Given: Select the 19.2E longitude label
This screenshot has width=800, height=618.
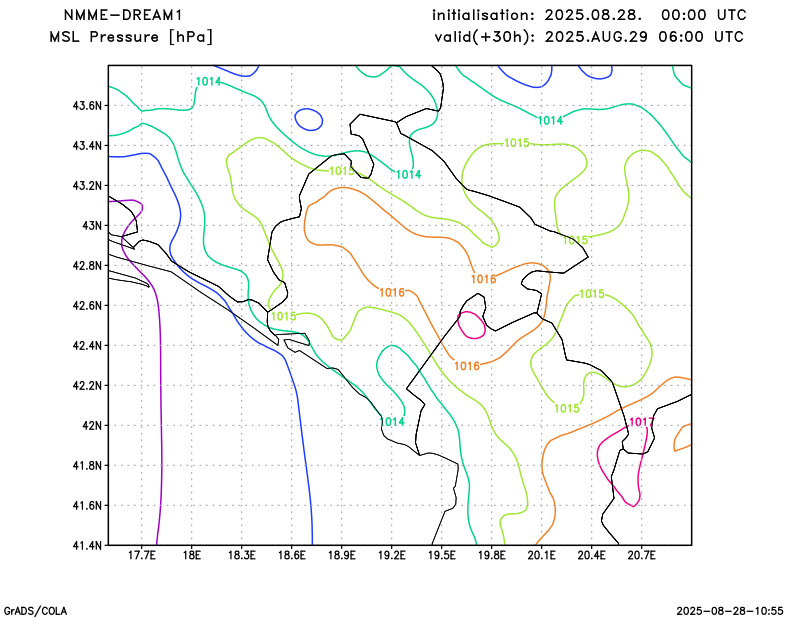Looking at the screenshot, I should click(391, 555).
